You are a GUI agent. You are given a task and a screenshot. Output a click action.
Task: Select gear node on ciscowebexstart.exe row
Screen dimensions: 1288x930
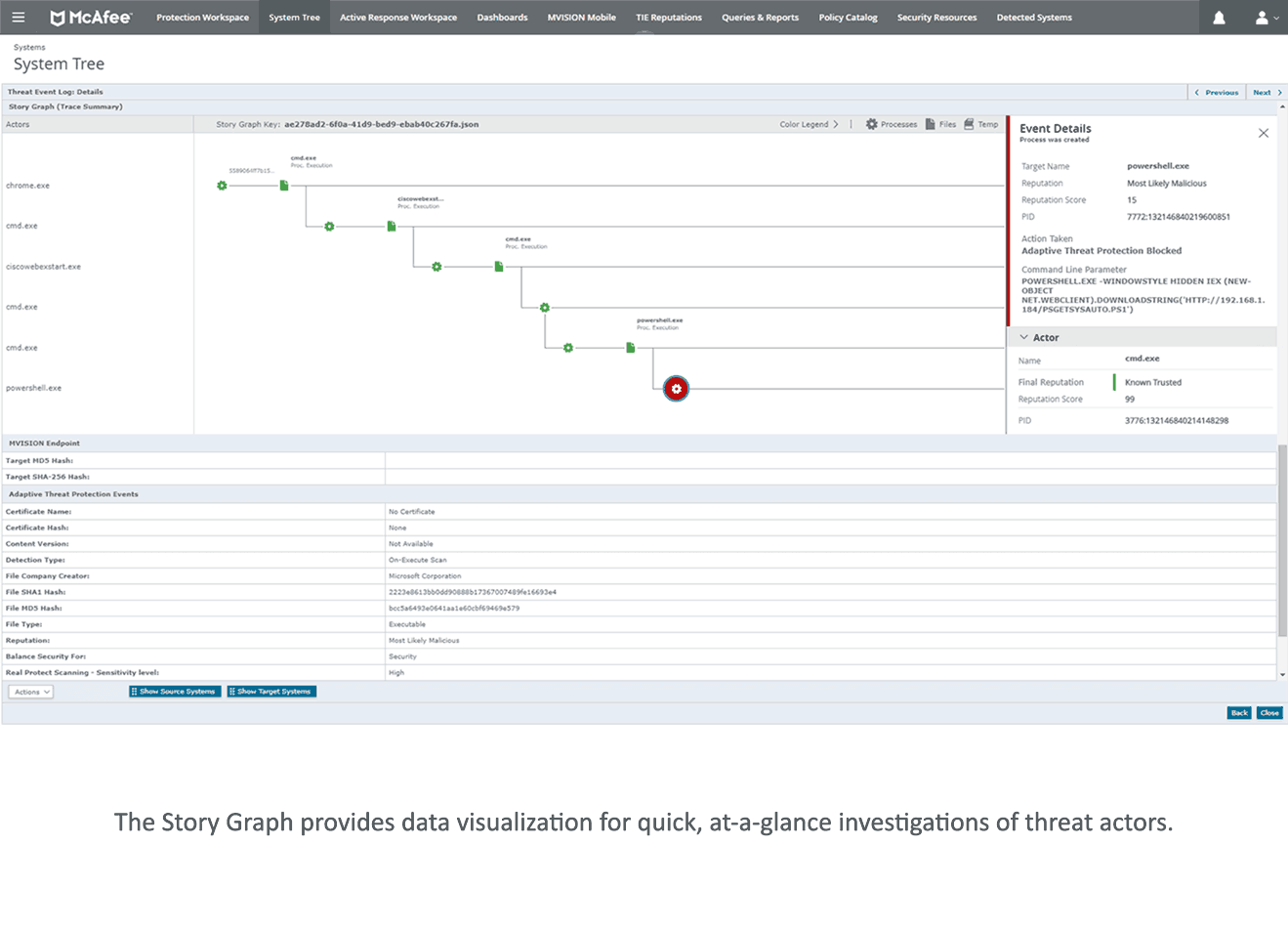tap(436, 267)
